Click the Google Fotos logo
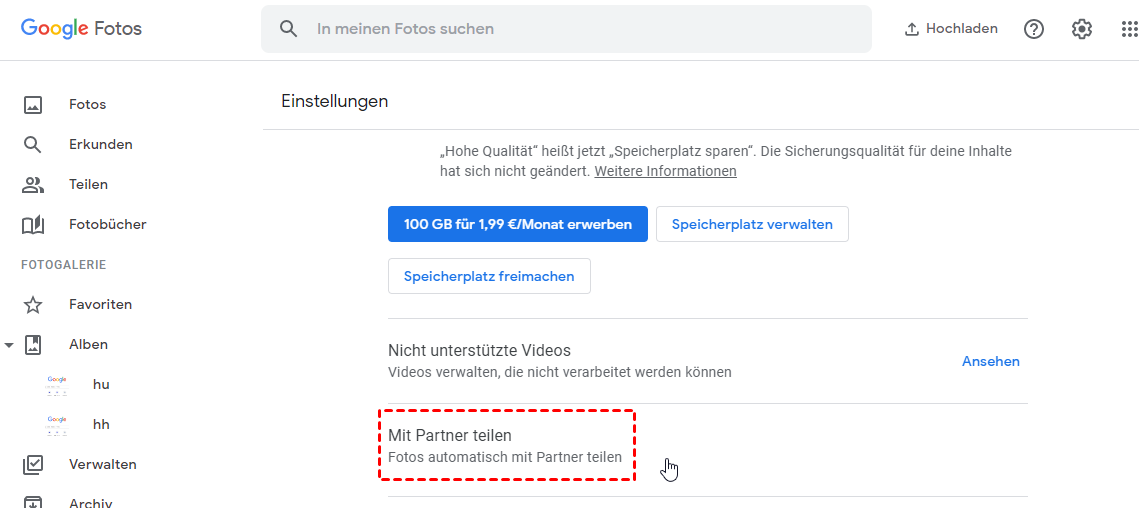Viewport: 1139px width, 508px height. coord(82,29)
